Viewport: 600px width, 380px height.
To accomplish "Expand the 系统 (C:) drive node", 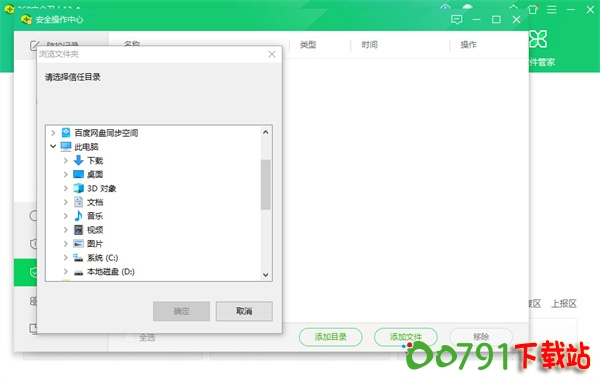I will pyautogui.click(x=65, y=258).
